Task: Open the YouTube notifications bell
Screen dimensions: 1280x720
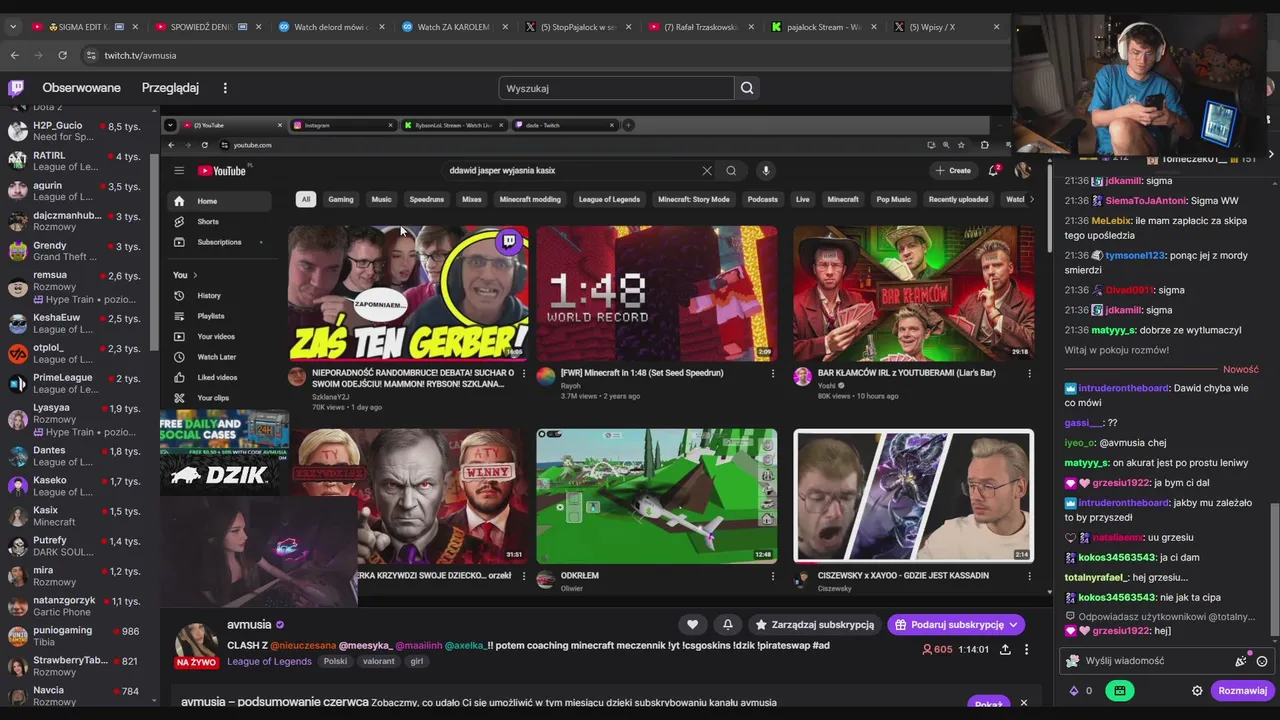Action: pos(993,170)
